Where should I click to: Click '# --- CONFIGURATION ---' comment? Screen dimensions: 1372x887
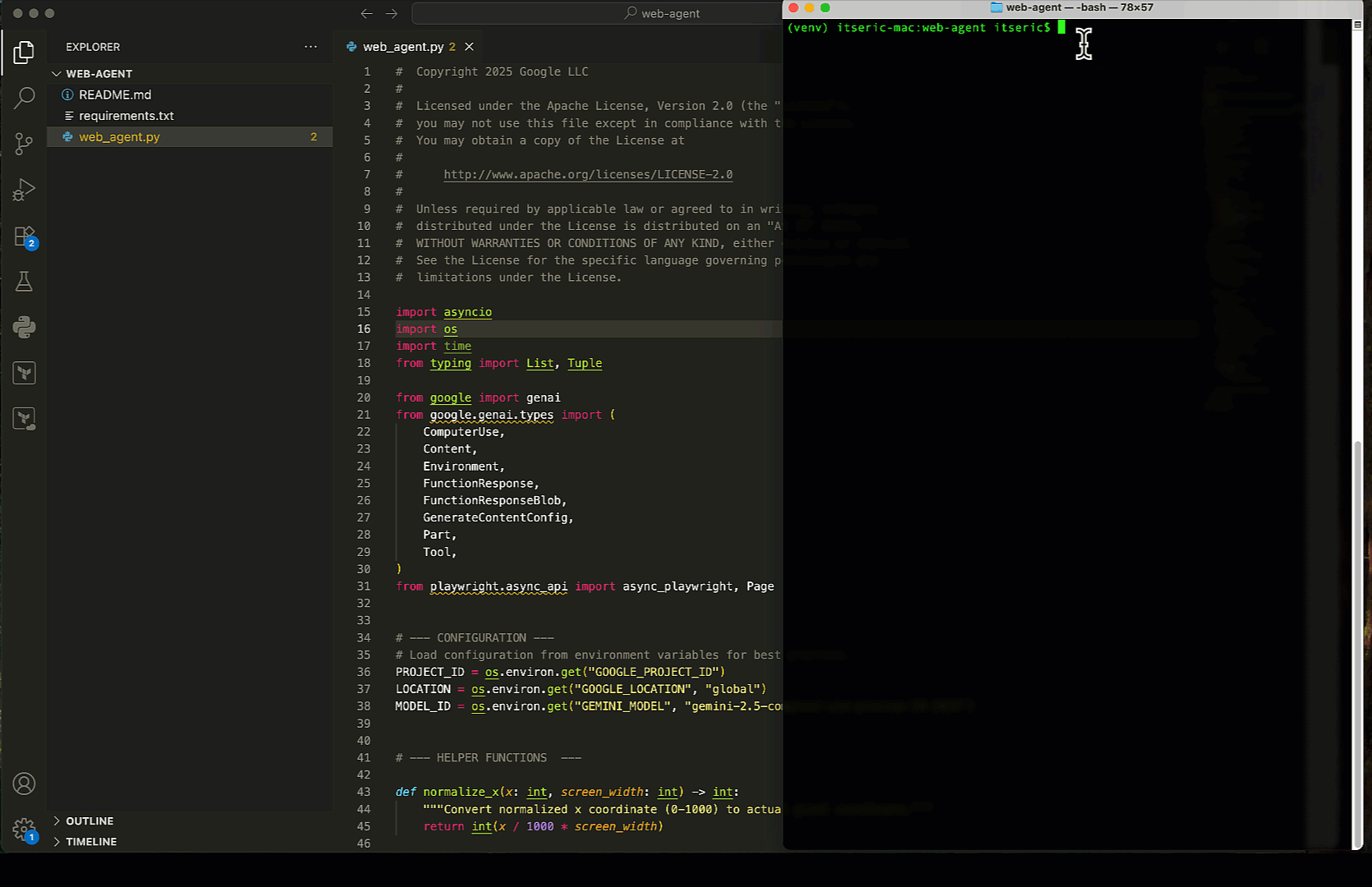475,638
